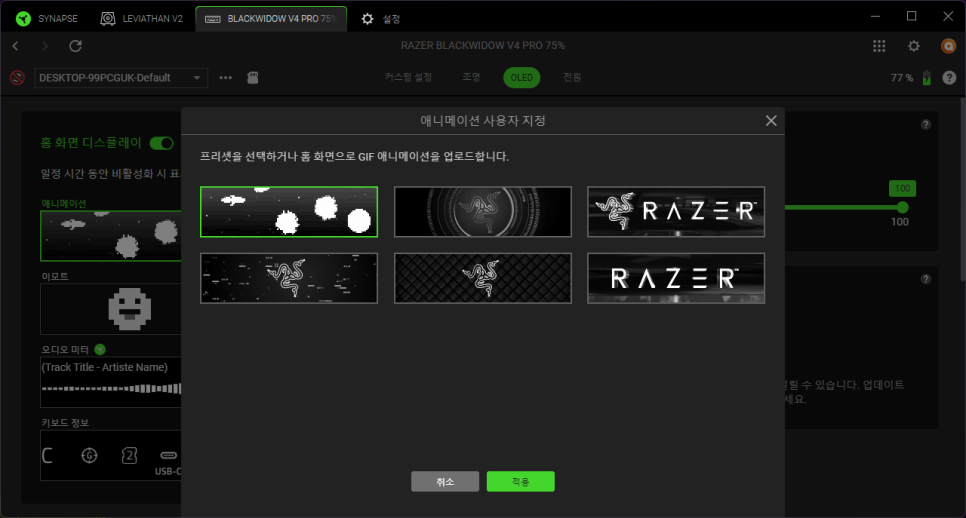Open the orange user account avatar
The width and height of the screenshot is (966, 518).
pos(949,46)
